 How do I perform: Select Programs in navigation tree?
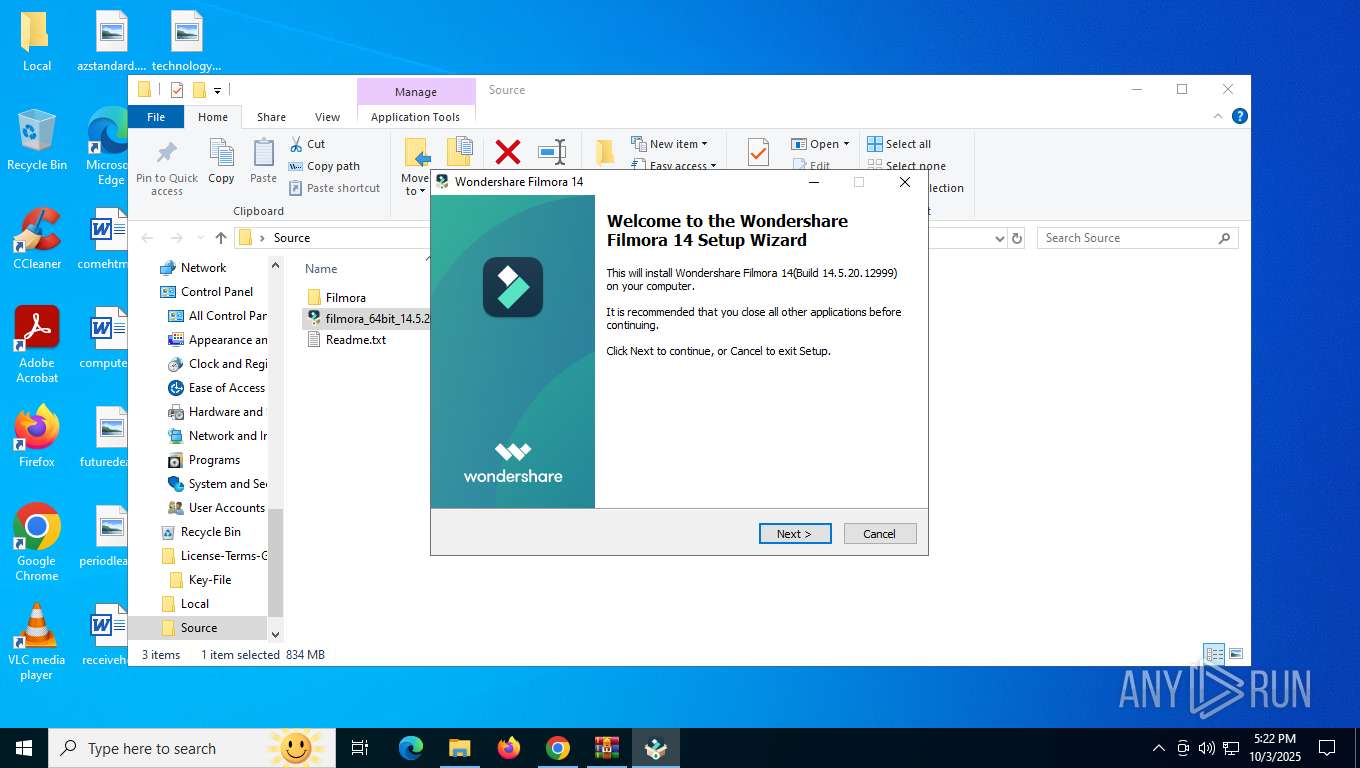tap(214, 459)
